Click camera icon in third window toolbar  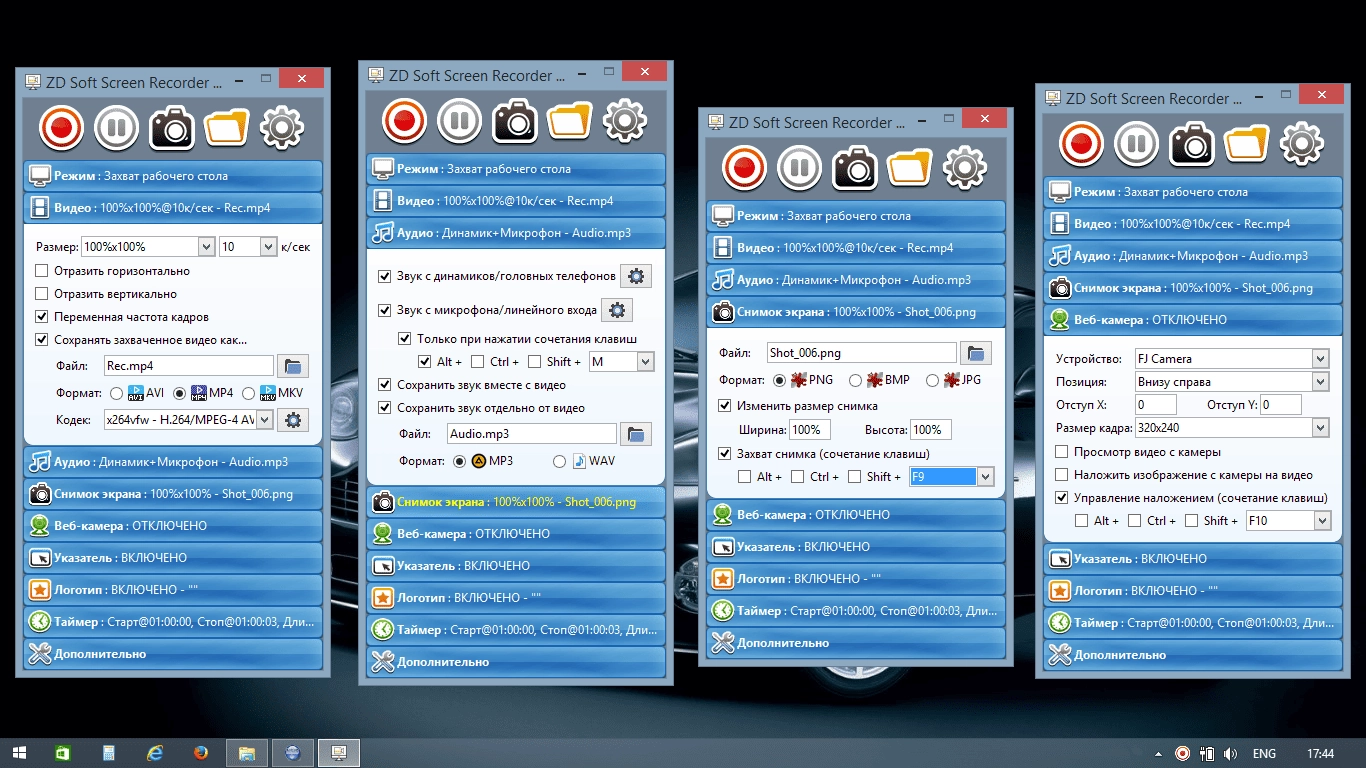[x=855, y=167]
